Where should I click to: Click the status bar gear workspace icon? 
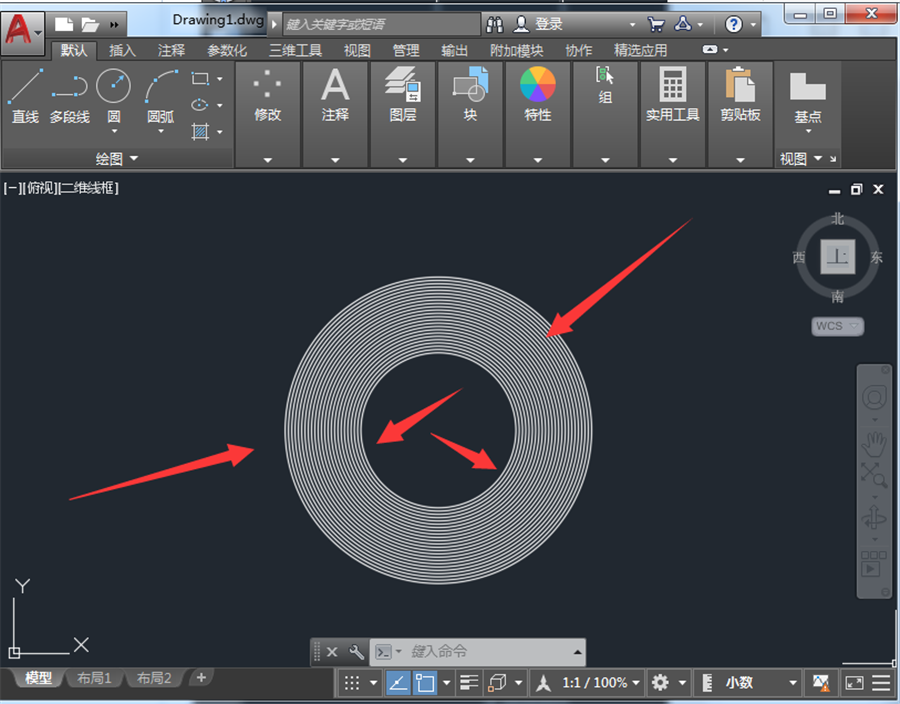[x=660, y=682]
